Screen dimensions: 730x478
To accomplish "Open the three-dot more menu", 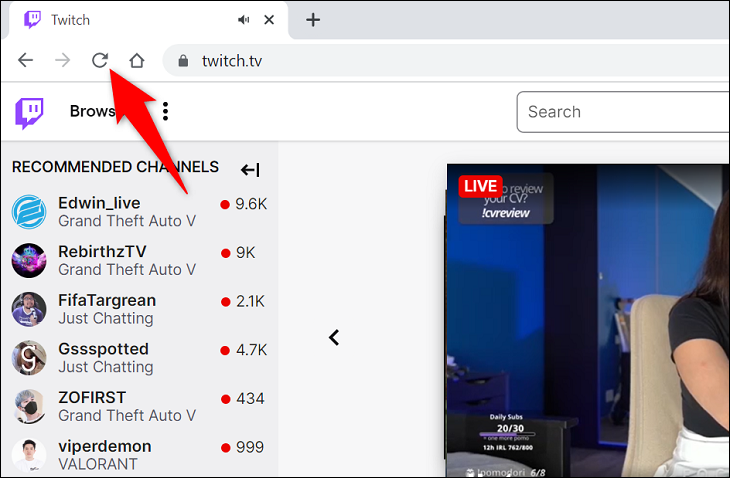I will pyautogui.click(x=165, y=111).
